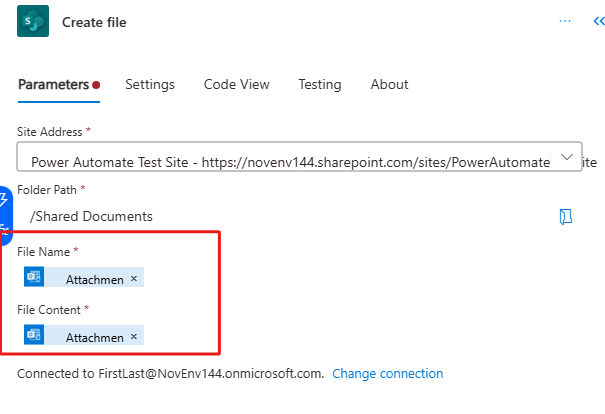Expand the Site Address dropdown arrow
The width and height of the screenshot is (605, 414).
(x=567, y=158)
